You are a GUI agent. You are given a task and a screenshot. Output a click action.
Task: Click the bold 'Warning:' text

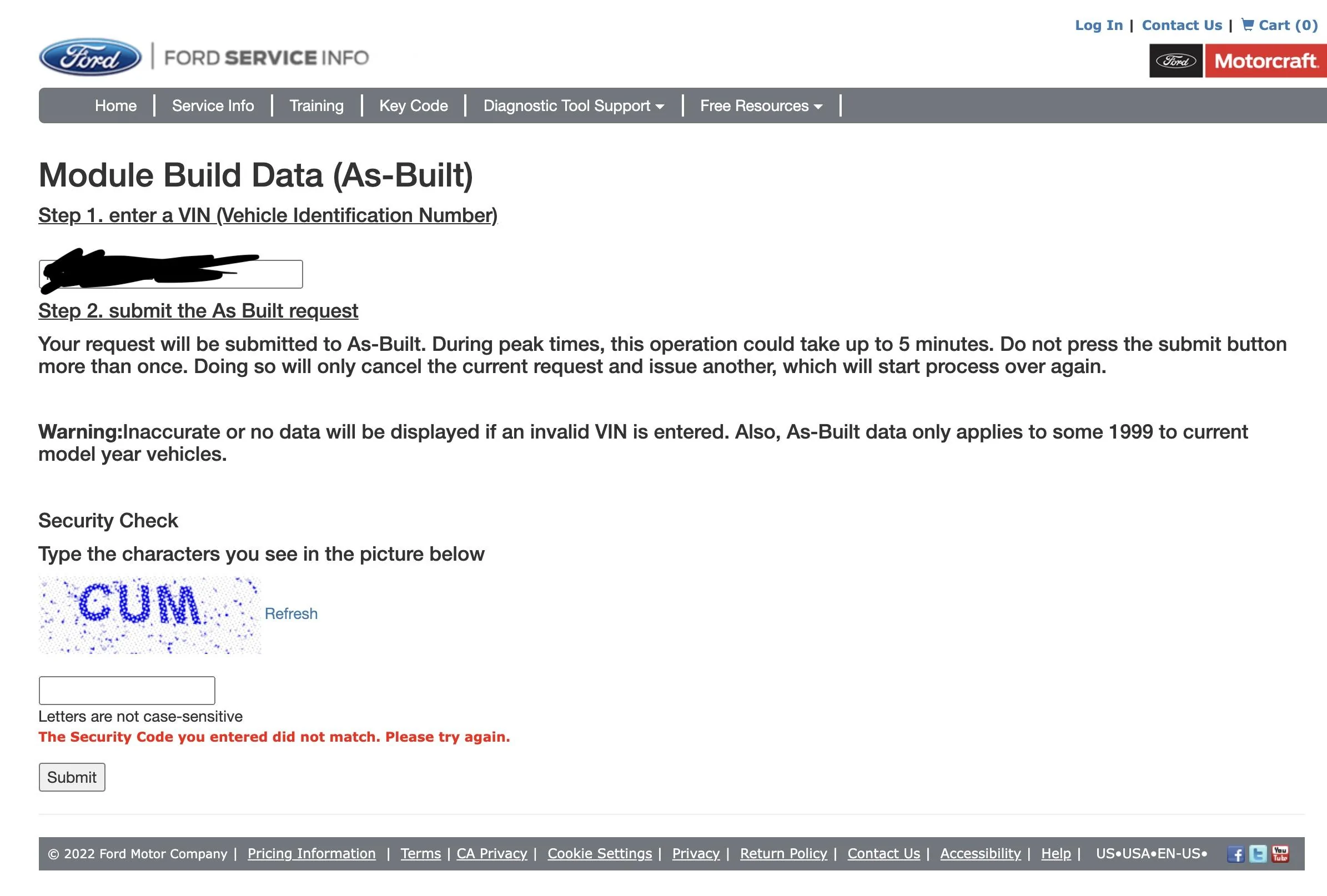(81, 432)
